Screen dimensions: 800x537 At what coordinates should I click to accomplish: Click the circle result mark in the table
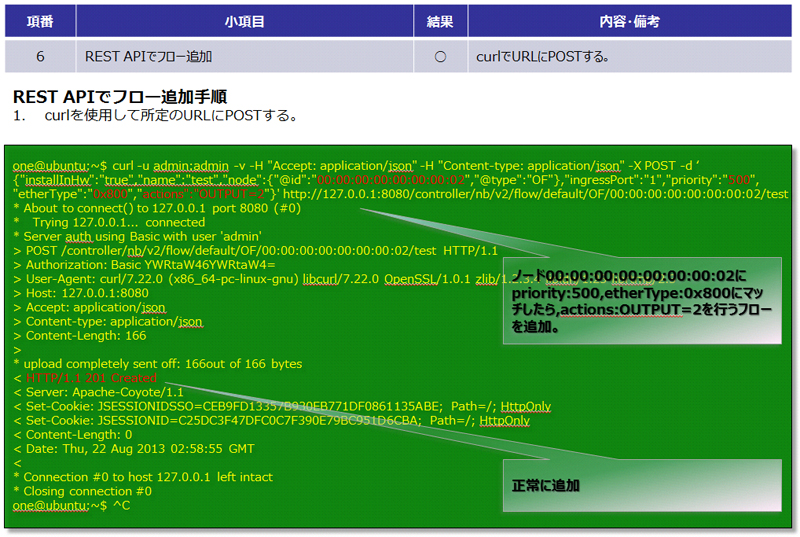pyautogui.click(x=439, y=57)
